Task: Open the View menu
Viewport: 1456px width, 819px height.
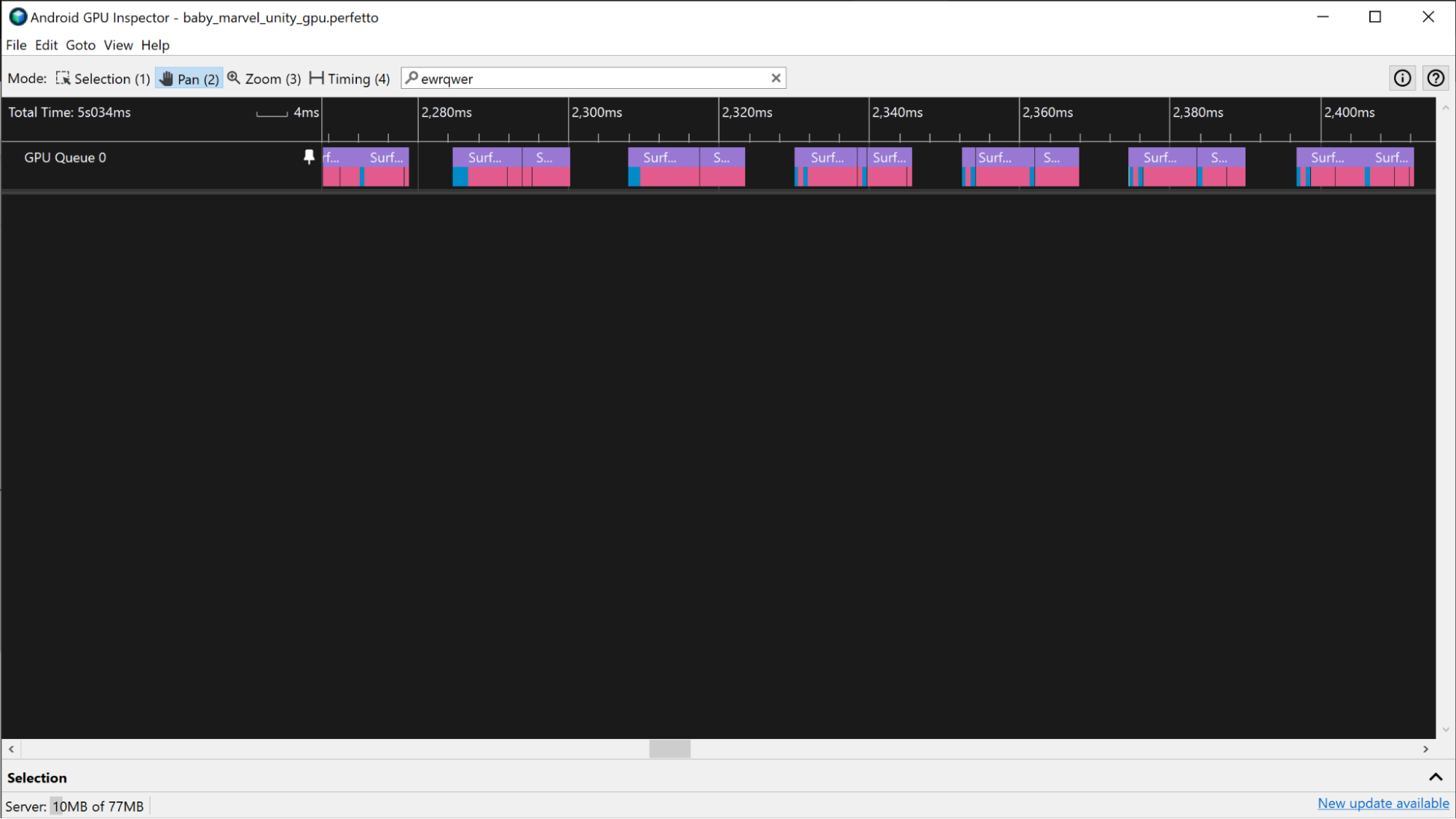Action: (x=117, y=45)
